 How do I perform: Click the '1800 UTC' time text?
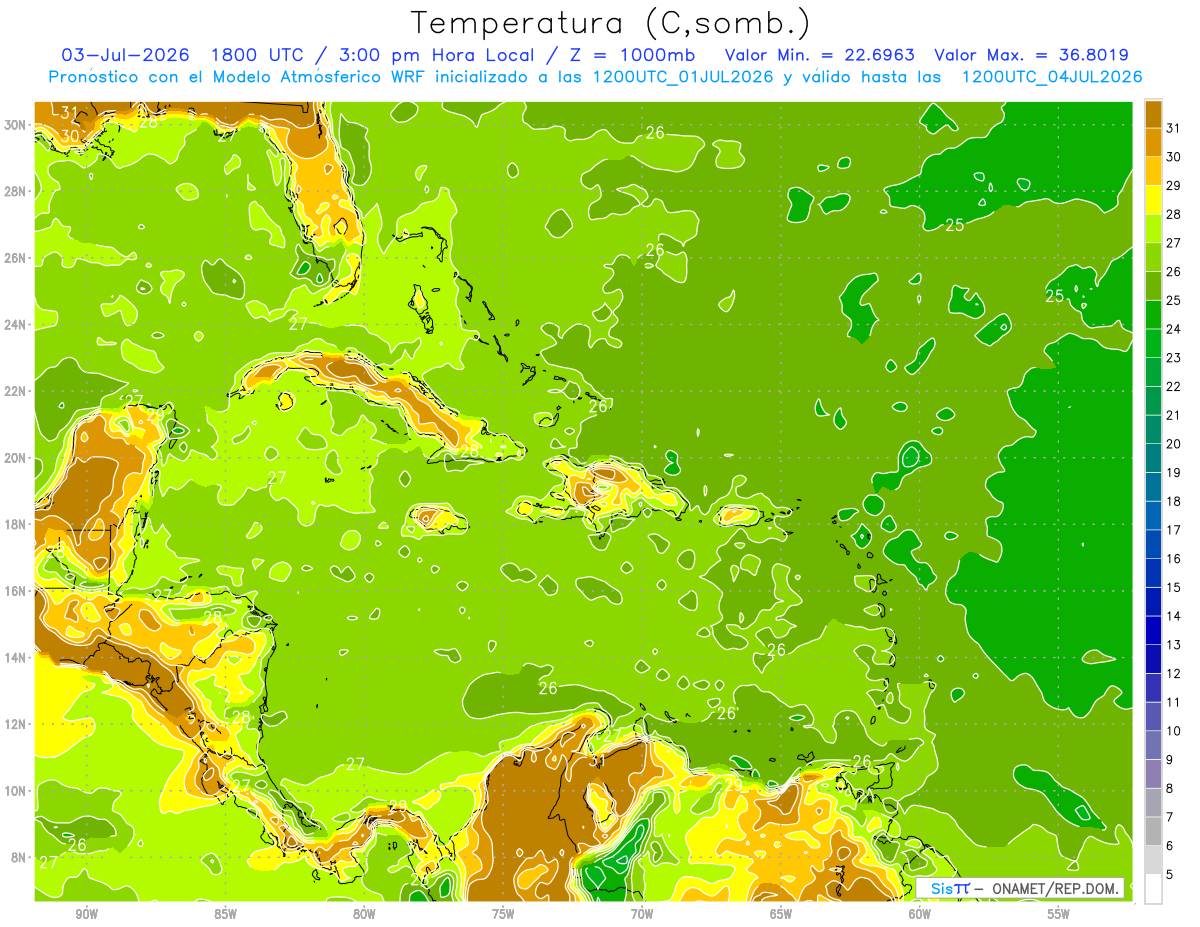(258, 55)
